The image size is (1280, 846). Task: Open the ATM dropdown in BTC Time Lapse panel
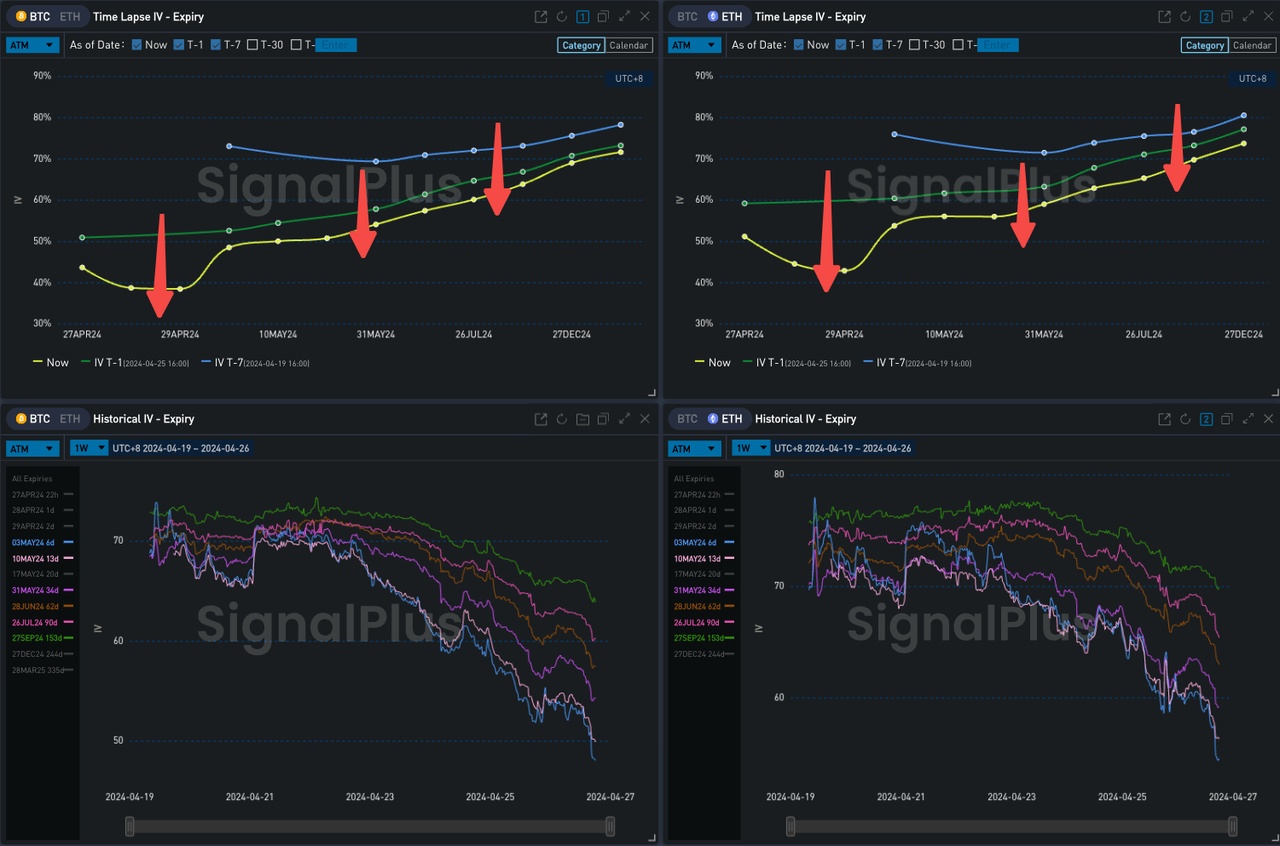click(31, 45)
